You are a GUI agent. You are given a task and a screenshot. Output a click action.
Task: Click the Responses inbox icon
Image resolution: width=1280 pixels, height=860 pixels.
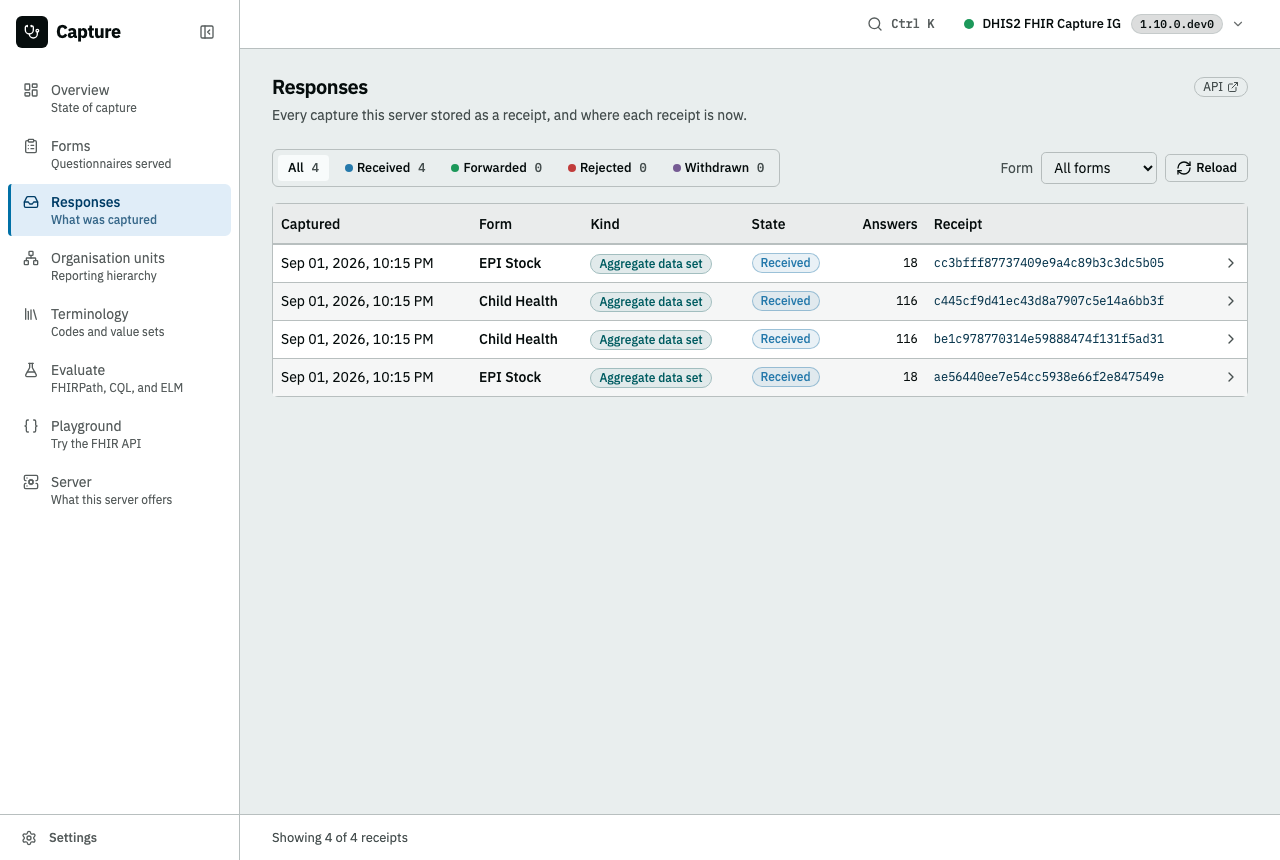coord(31,202)
